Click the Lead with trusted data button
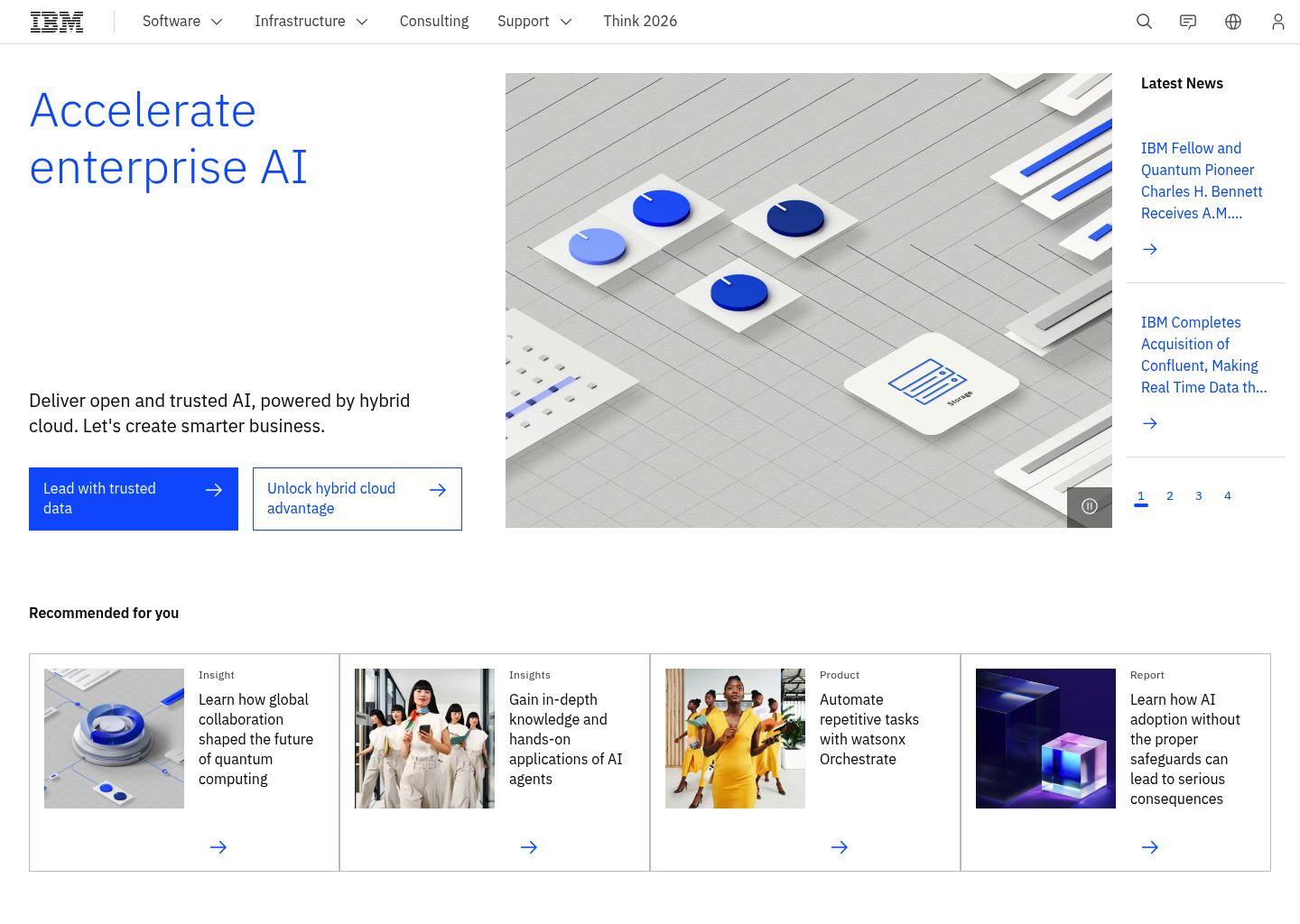The width and height of the screenshot is (1300, 924). 133,498
